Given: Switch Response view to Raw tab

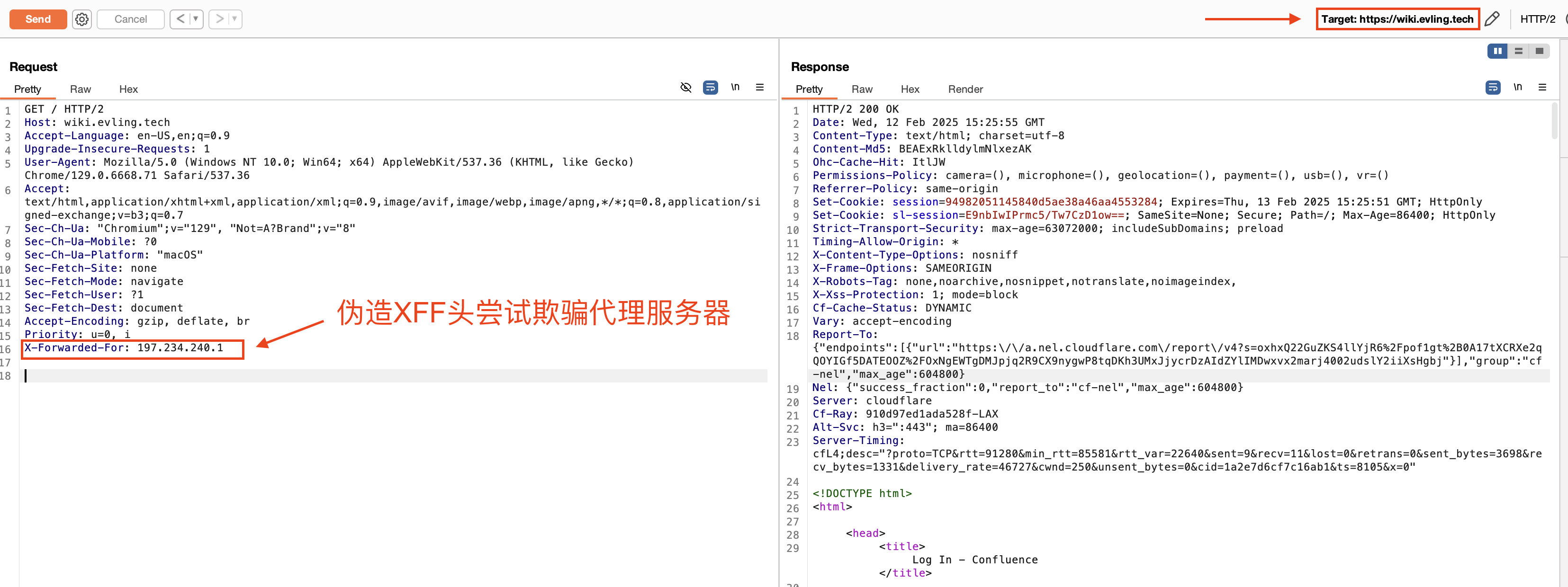Looking at the screenshot, I should pyautogui.click(x=862, y=89).
